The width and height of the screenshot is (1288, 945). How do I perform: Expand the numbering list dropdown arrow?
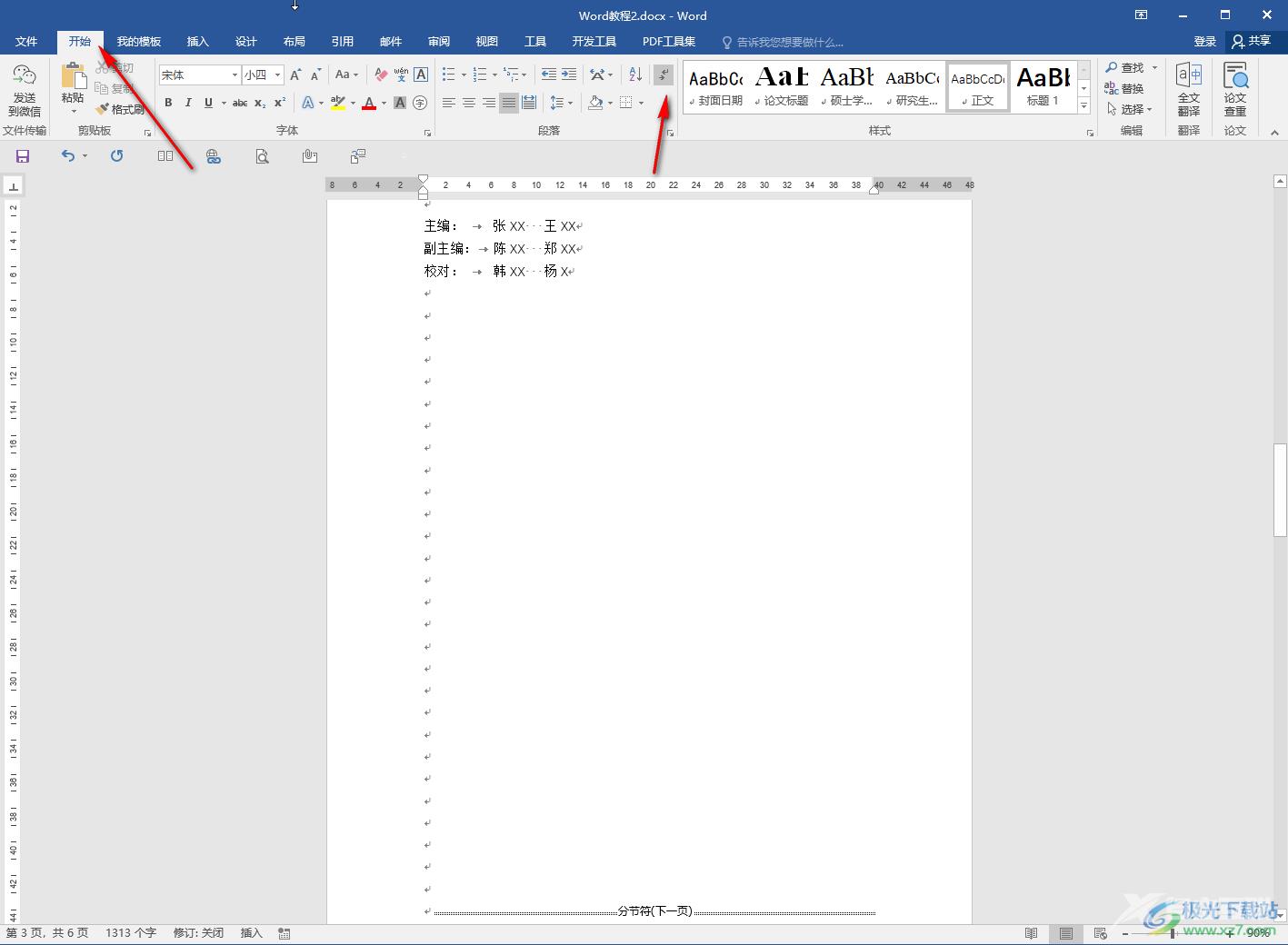[494, 75]
